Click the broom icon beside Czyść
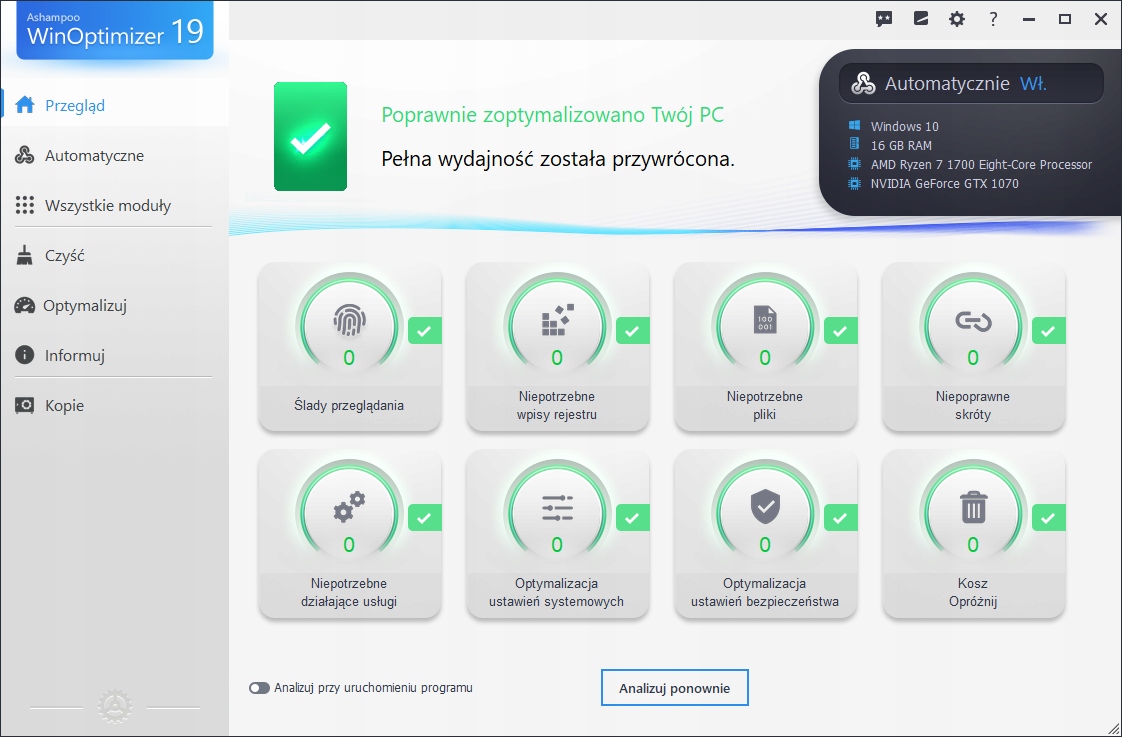Viewport: 1122px width, 737px height. point(24,255)
